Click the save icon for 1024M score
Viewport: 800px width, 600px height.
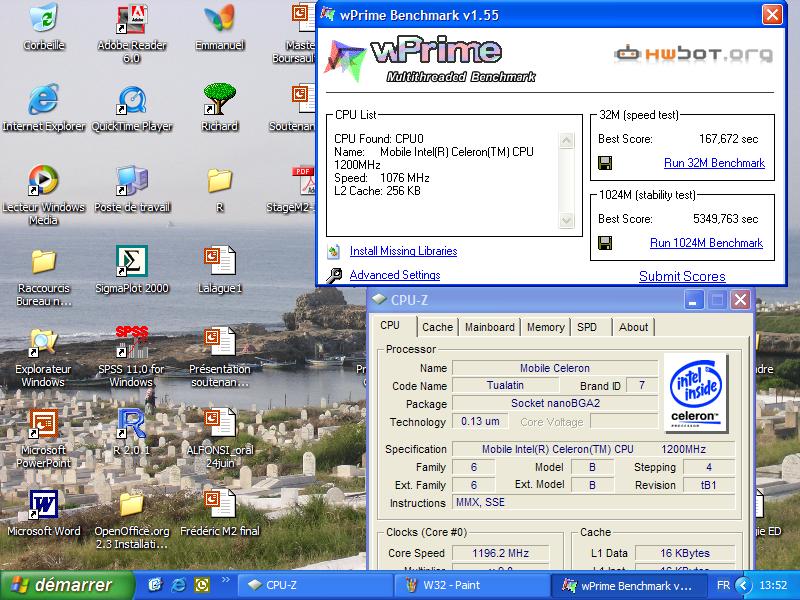pyautogui.click(x=605, y=243)
